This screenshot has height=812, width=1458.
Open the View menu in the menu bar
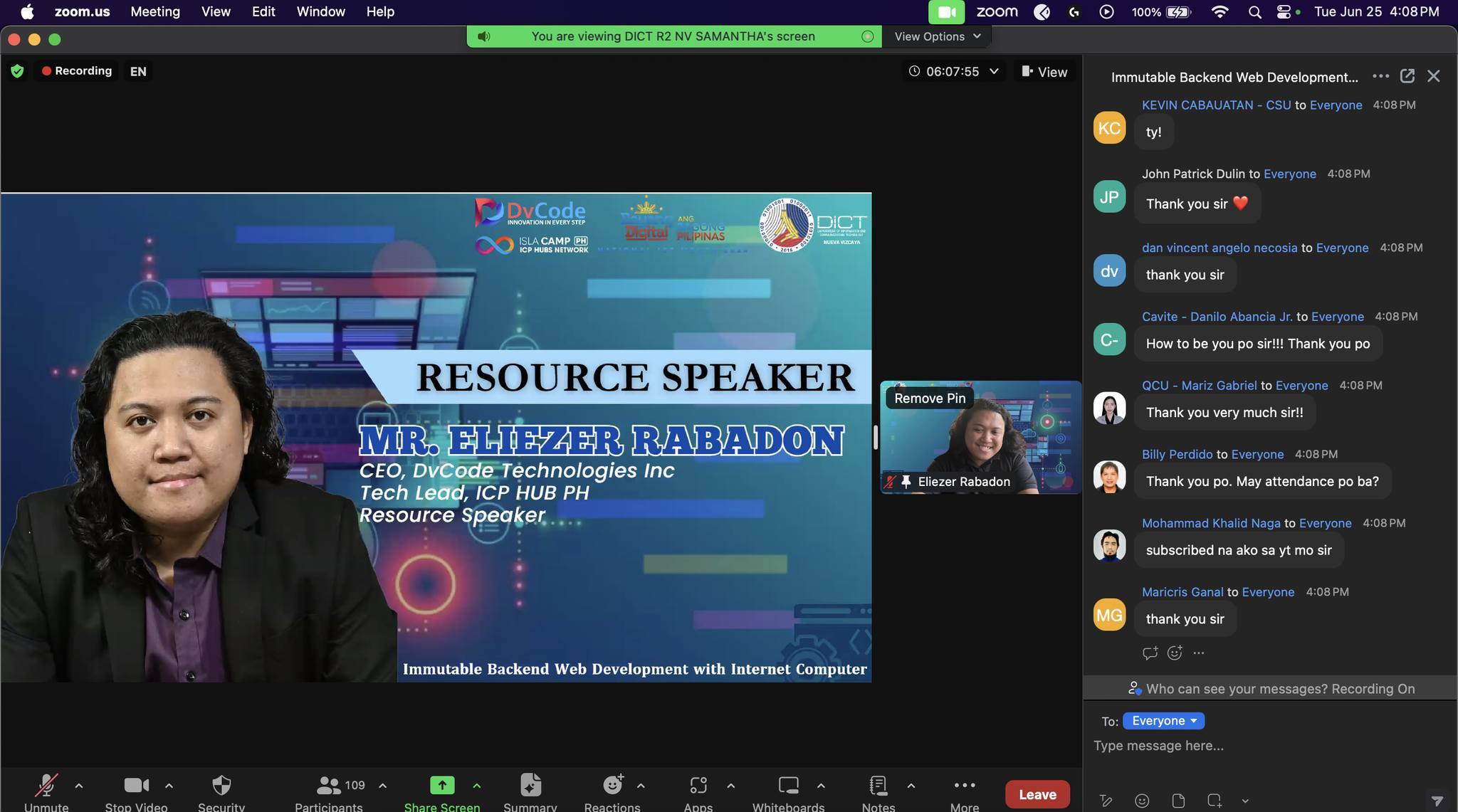[216, 11]
